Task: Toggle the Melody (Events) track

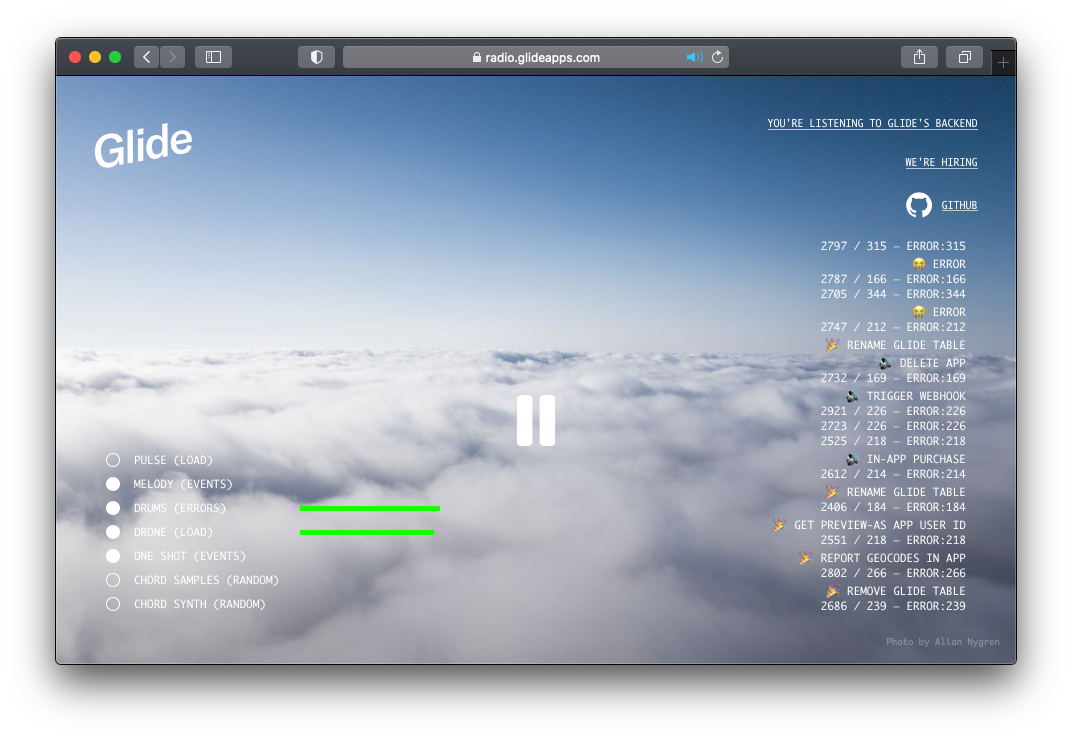Action: [x=113, y=484]
